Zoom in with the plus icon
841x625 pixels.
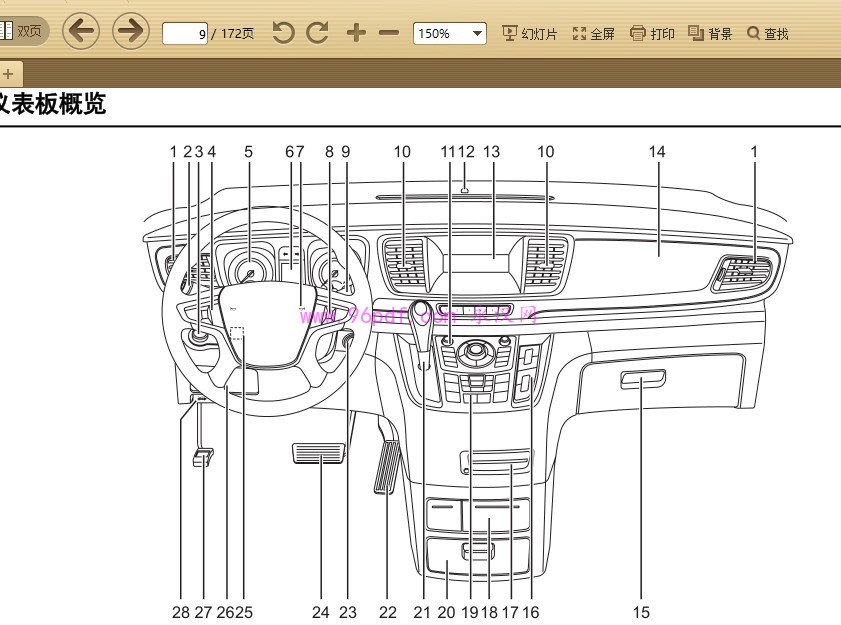(x=356, y=33)
